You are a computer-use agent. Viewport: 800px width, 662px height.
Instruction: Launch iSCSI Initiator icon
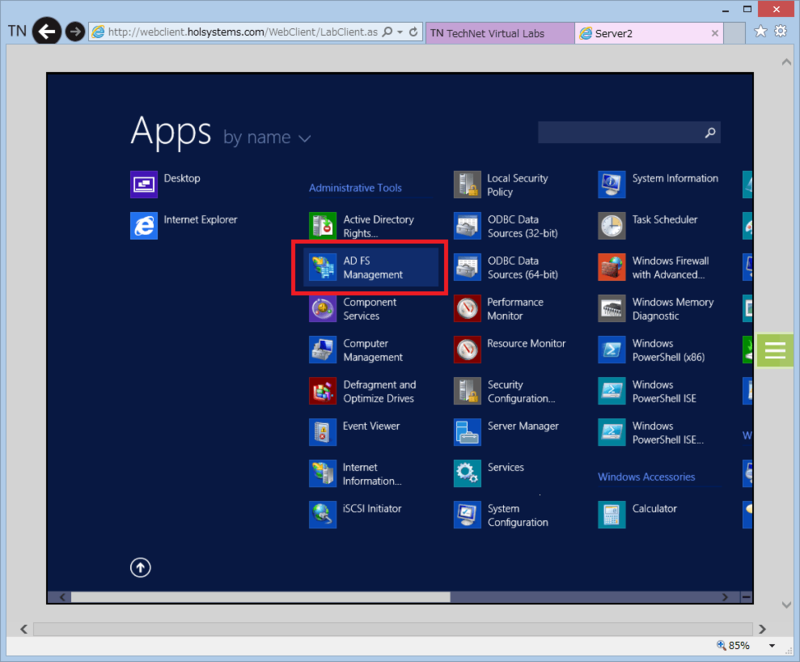click(322, 515)
